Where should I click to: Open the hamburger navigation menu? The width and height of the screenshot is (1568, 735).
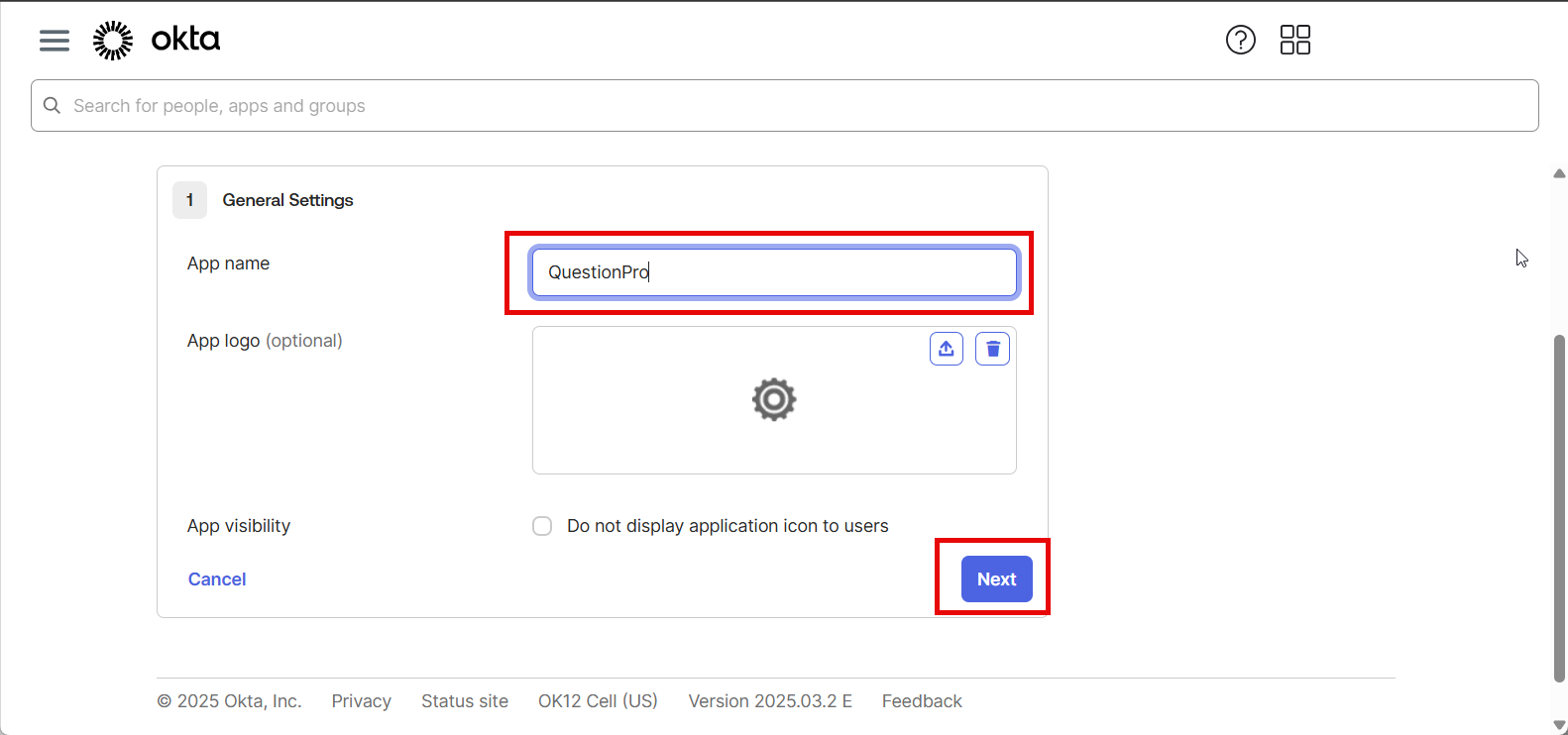pos(55,41)
